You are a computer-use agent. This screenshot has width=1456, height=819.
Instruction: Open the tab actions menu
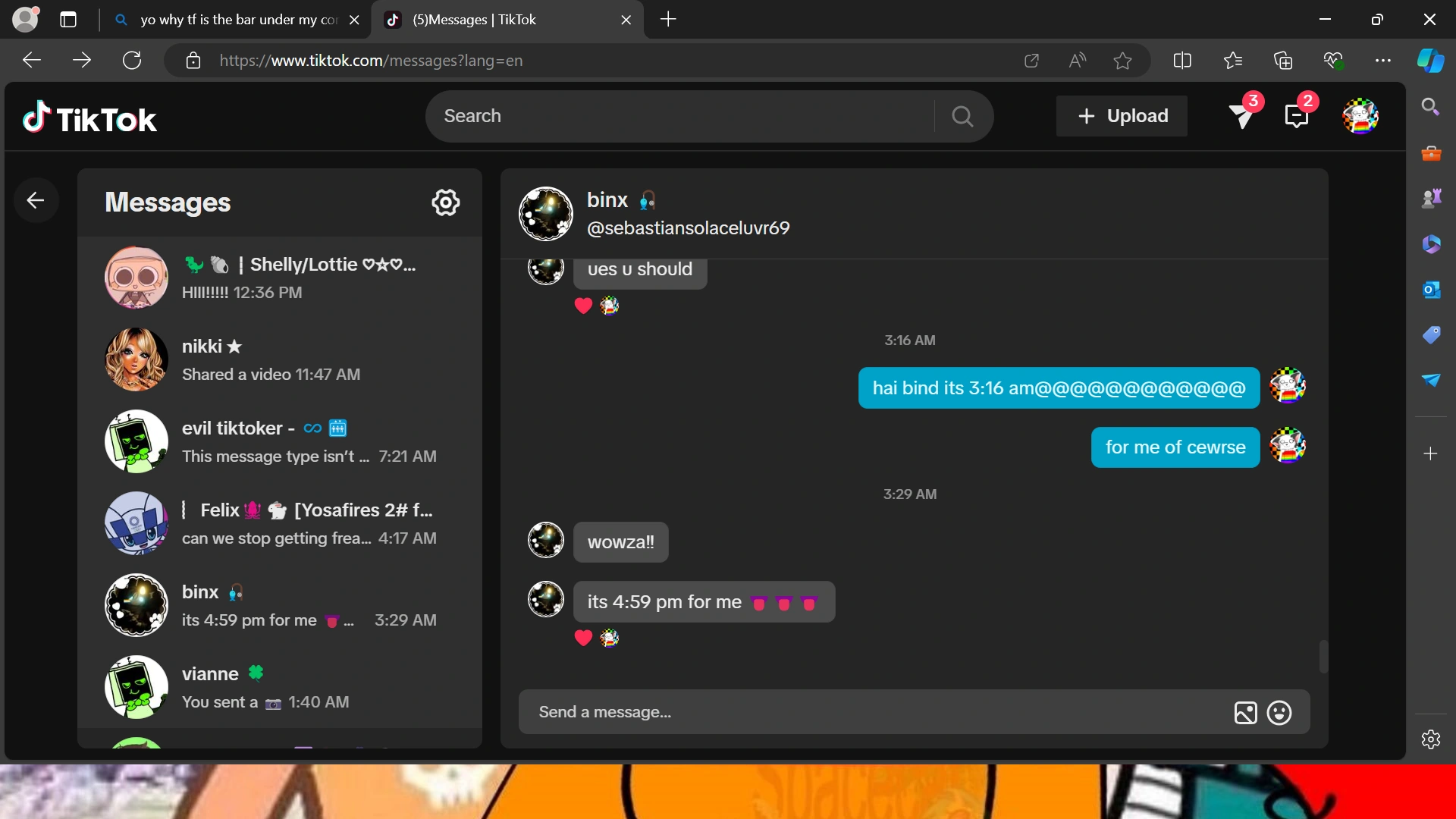pos(68,20)
